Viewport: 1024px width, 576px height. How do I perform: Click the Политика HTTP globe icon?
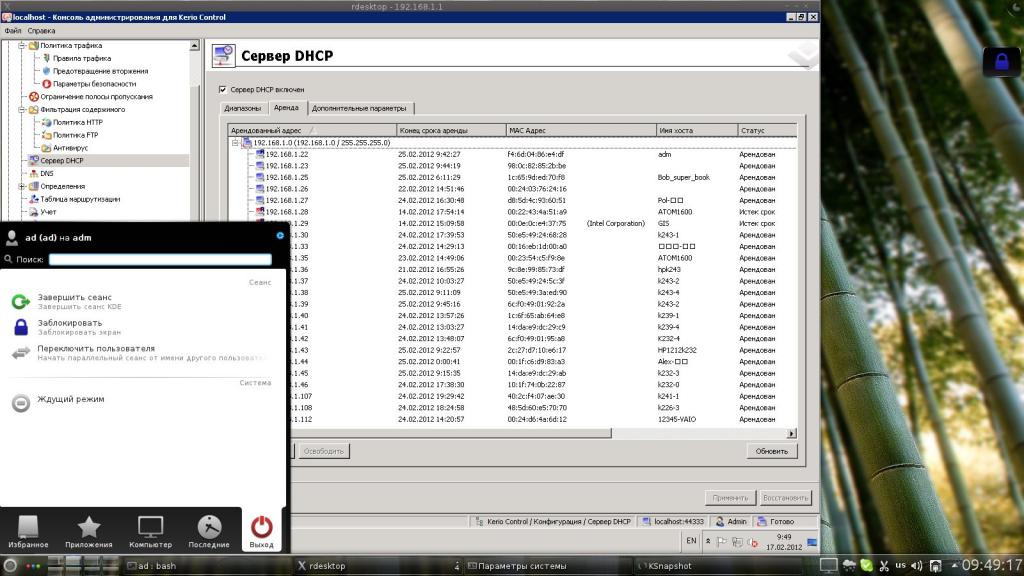pyautogui.click(x=46, y=122)
